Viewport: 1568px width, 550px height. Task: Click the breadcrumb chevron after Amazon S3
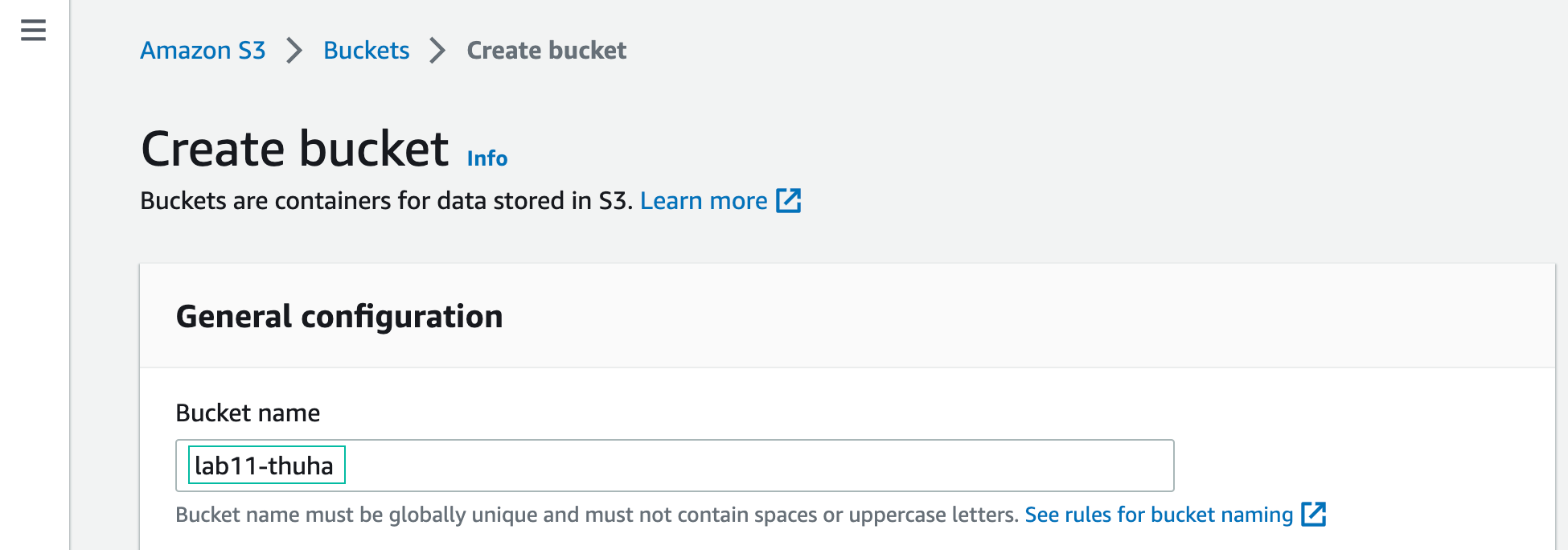point(293,50)
